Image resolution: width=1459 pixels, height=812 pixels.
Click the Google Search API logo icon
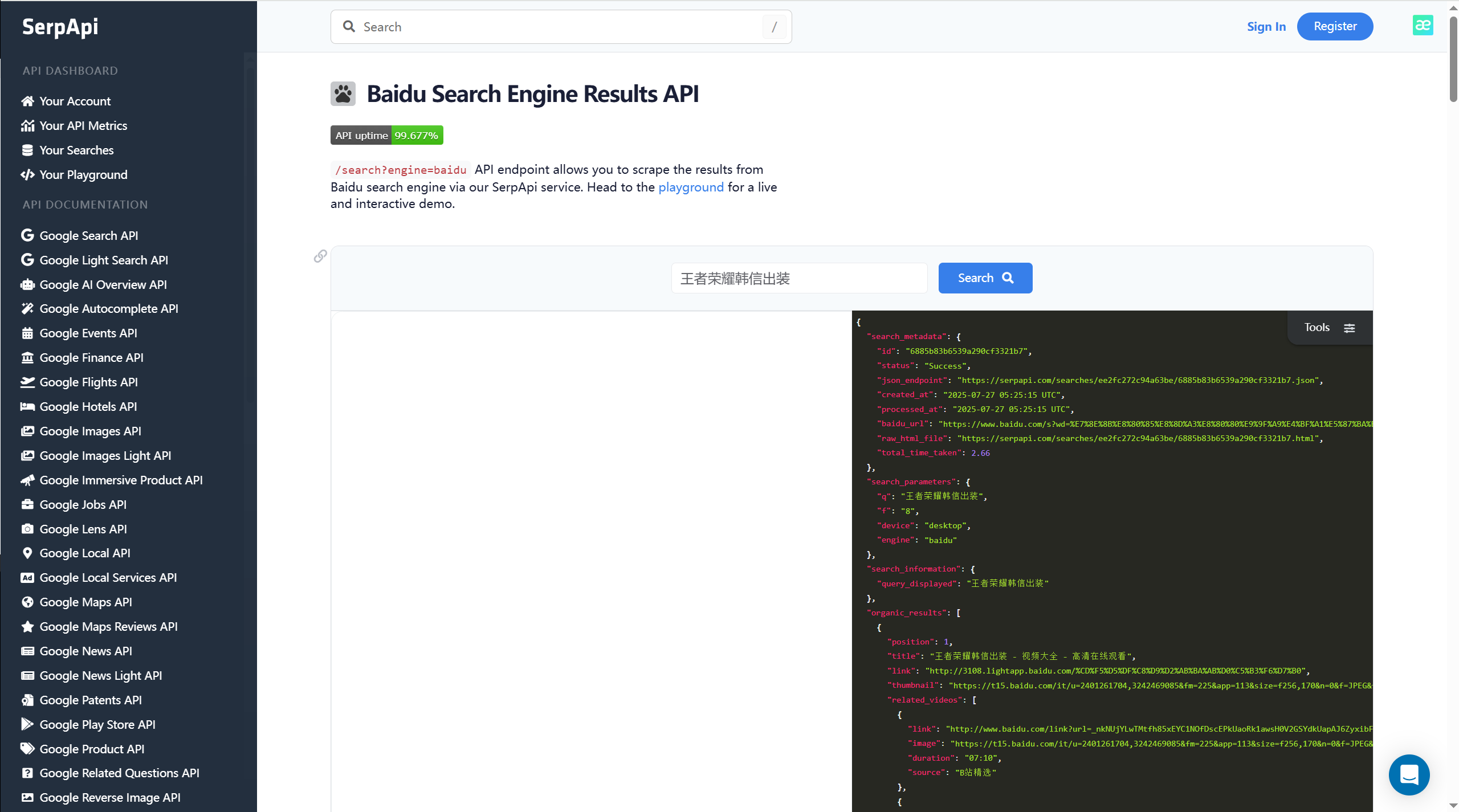pos(27,235)
